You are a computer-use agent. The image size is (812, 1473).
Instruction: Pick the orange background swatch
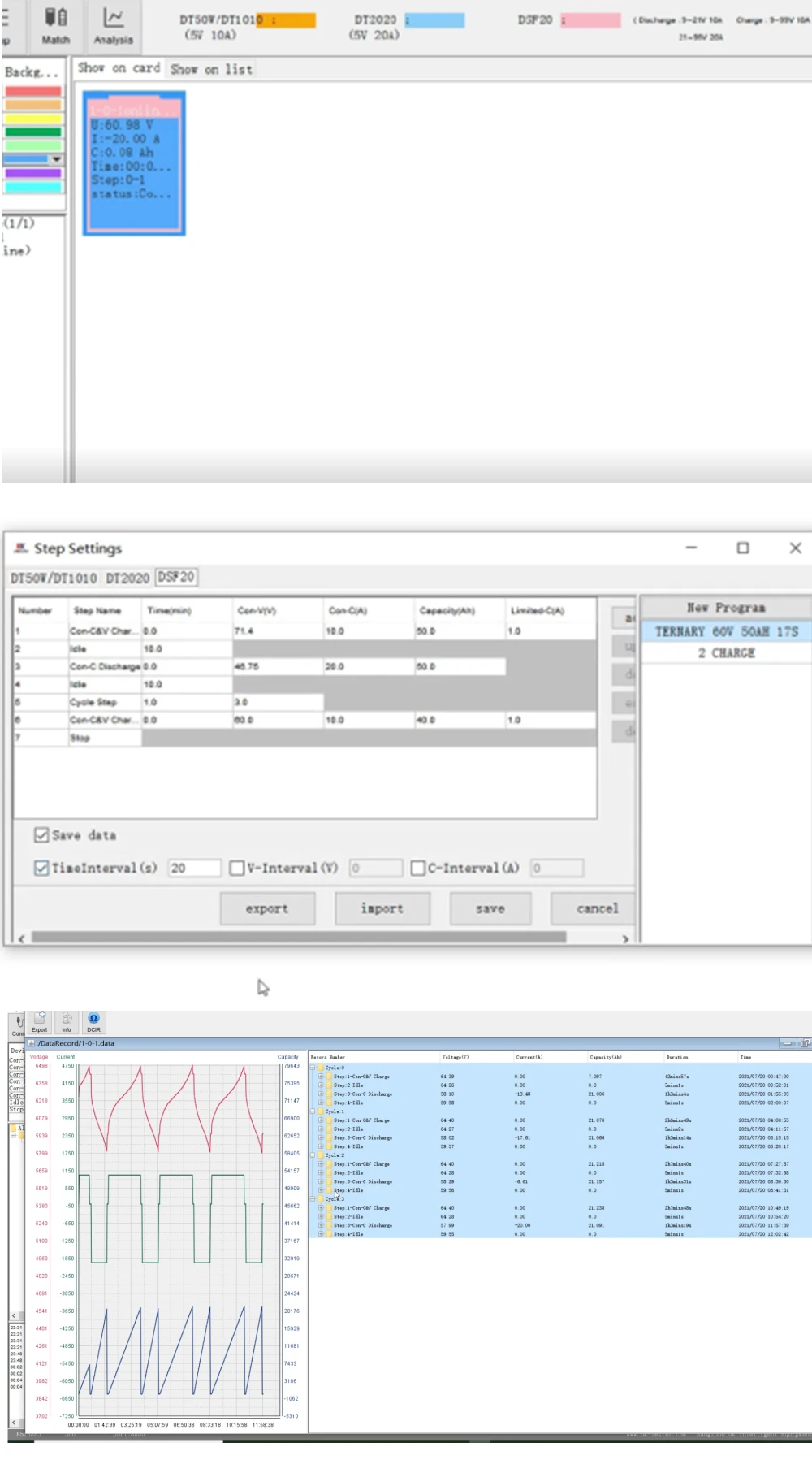(x=32, y=105)
